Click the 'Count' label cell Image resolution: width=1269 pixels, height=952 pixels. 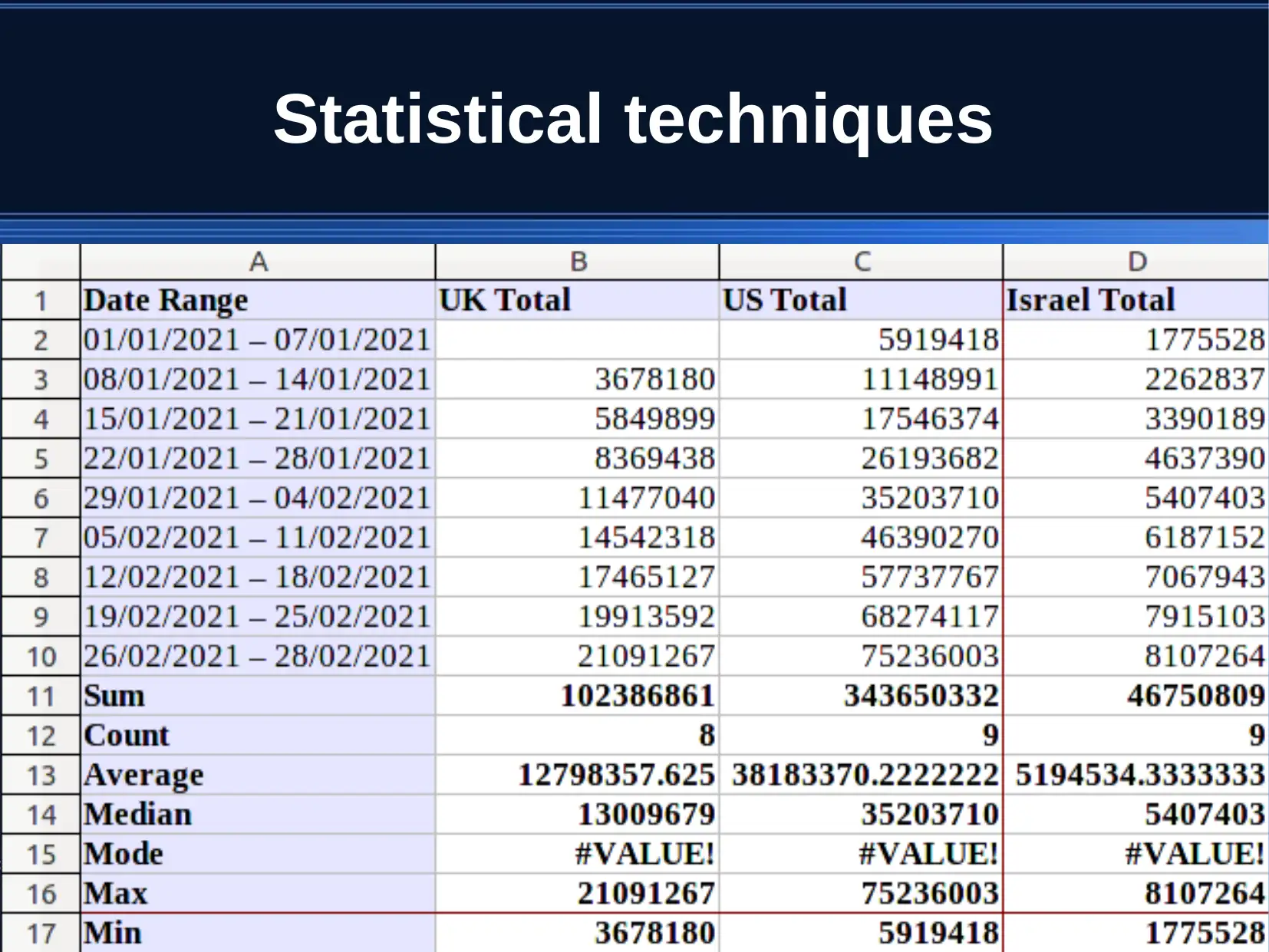click(x=258, y=736)
